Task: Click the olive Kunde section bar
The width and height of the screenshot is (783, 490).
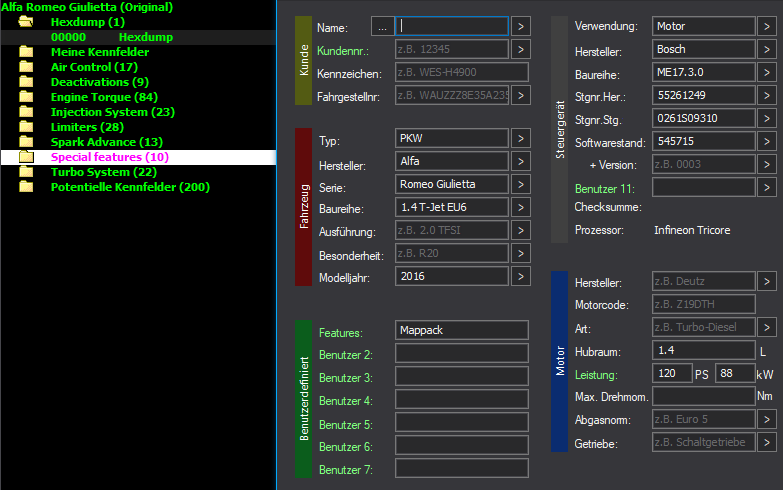Action: pos(303,60)
